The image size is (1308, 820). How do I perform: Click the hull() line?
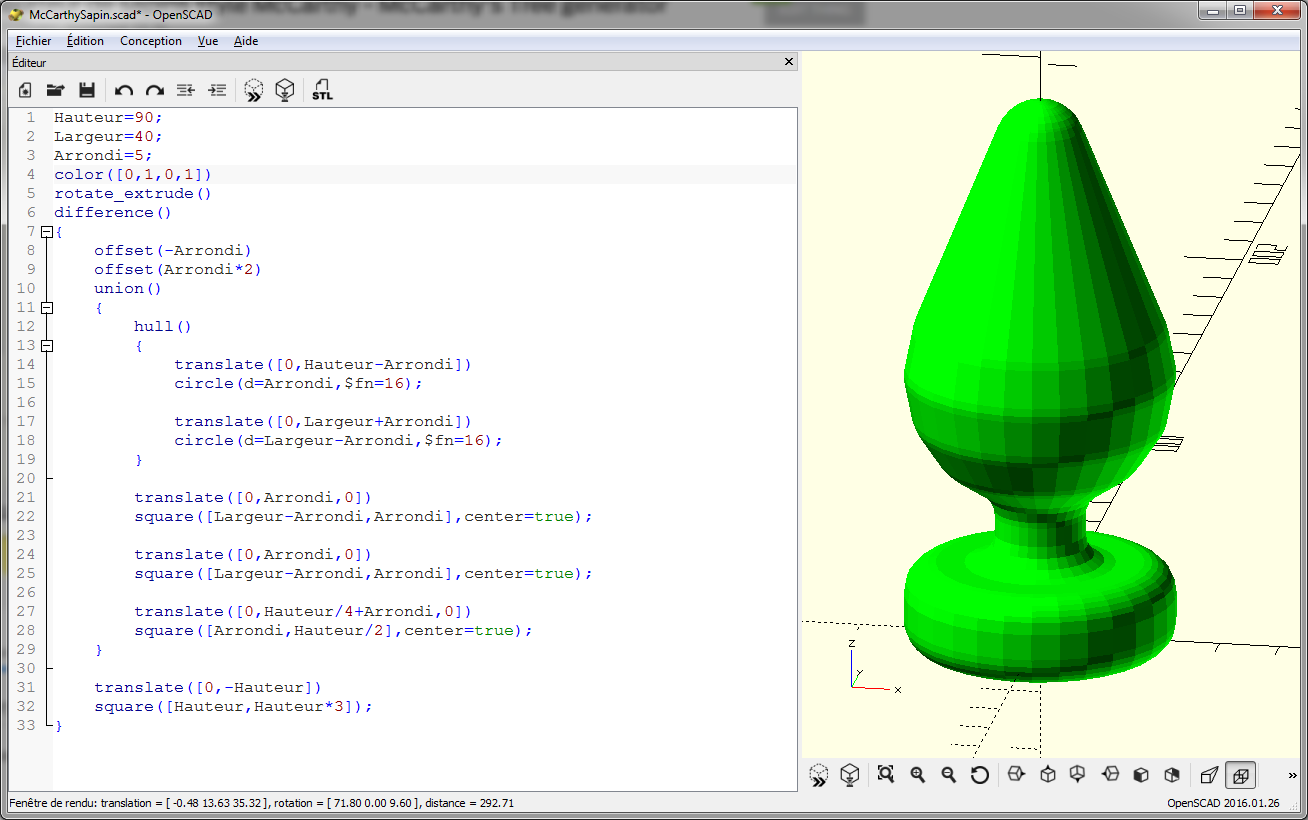pos(163,326)
